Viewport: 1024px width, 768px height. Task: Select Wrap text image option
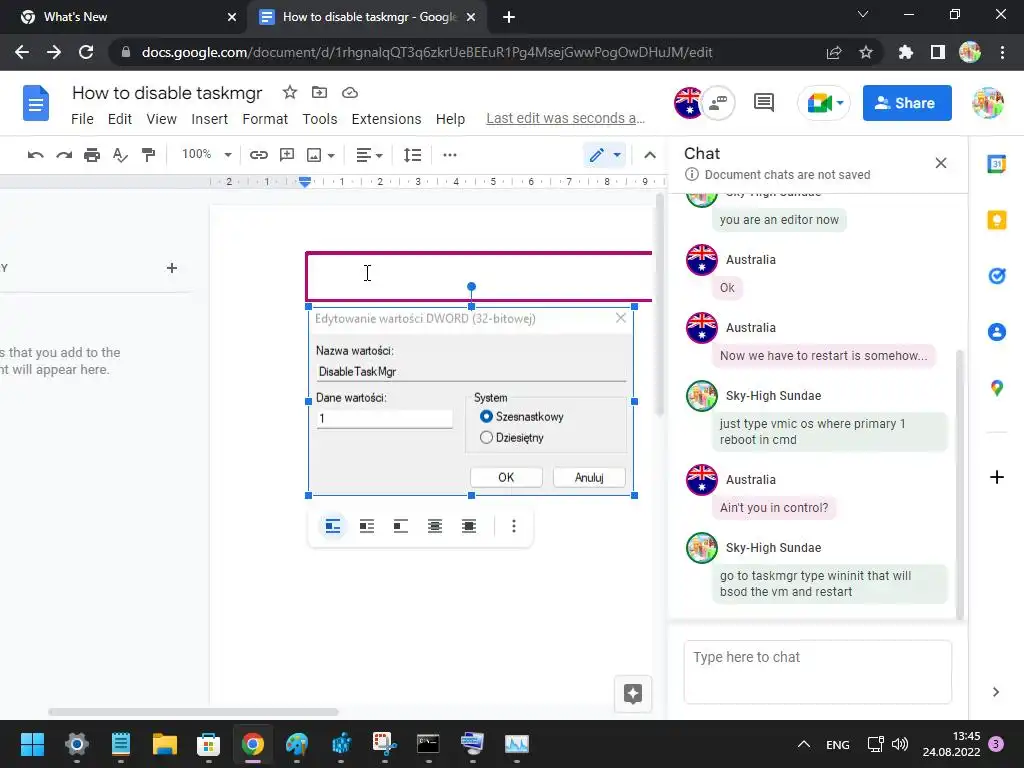pyautogui.click(x=367, y=526)
